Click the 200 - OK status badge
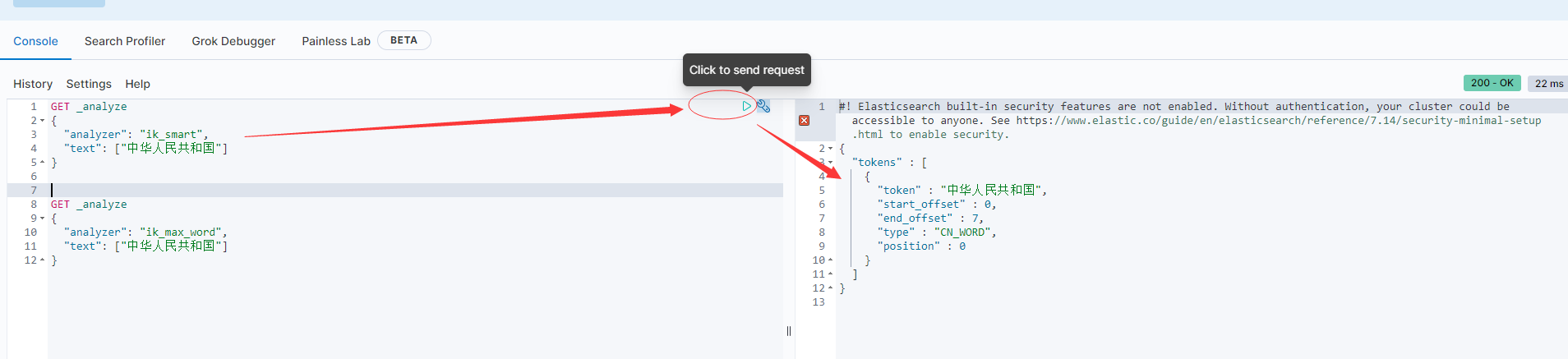Viewport: 1568px width, 359px height. pyautogui.click(x=1492, y=83)
